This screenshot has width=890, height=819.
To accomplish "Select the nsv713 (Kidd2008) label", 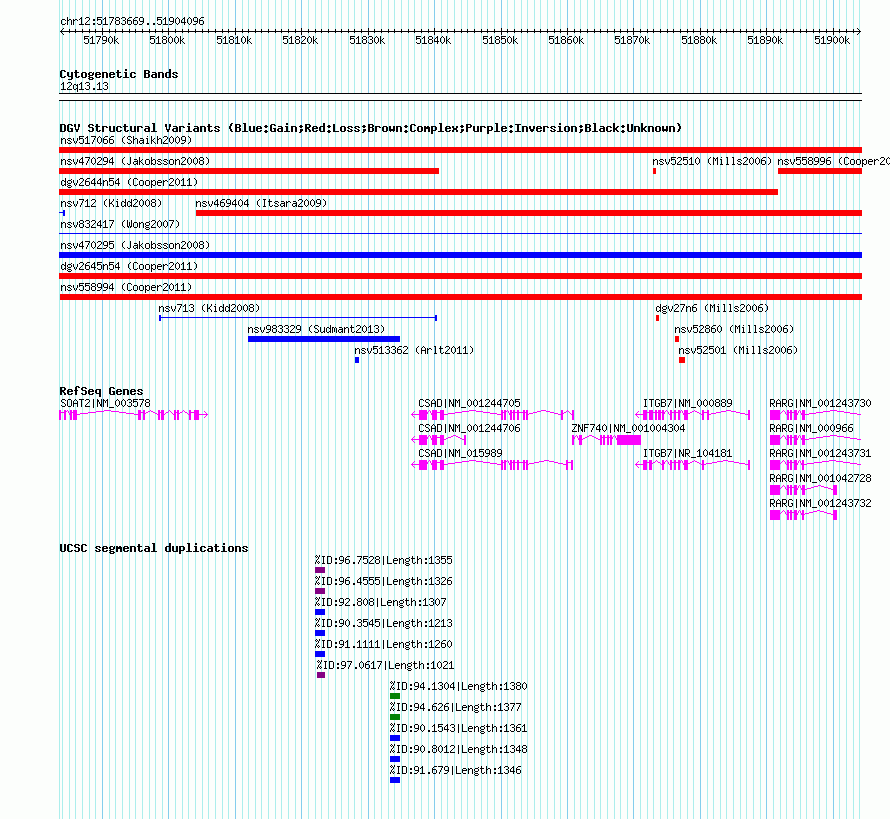I will [209, 308].
